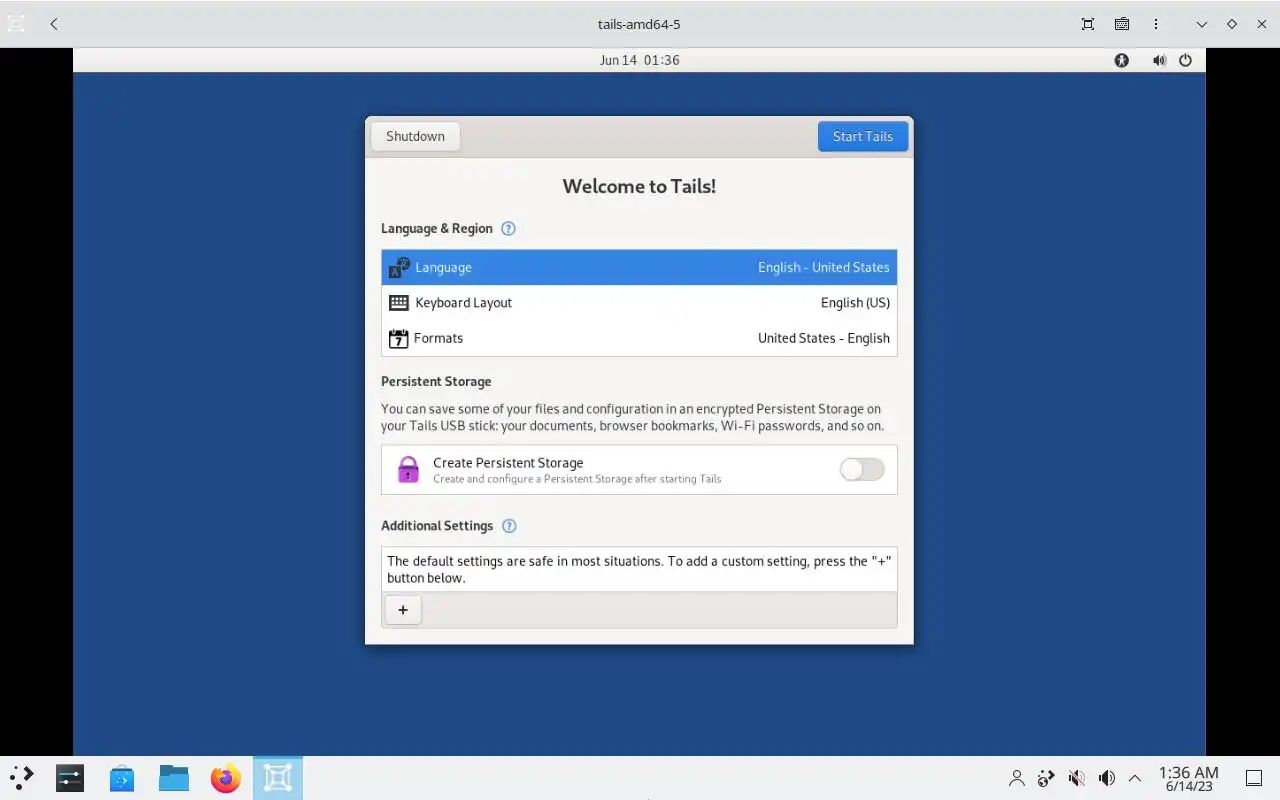The width and height of the screenshot is (1280, 800).
Task: Click the purple padlock Persistent Storage icon
Action: 408,469
